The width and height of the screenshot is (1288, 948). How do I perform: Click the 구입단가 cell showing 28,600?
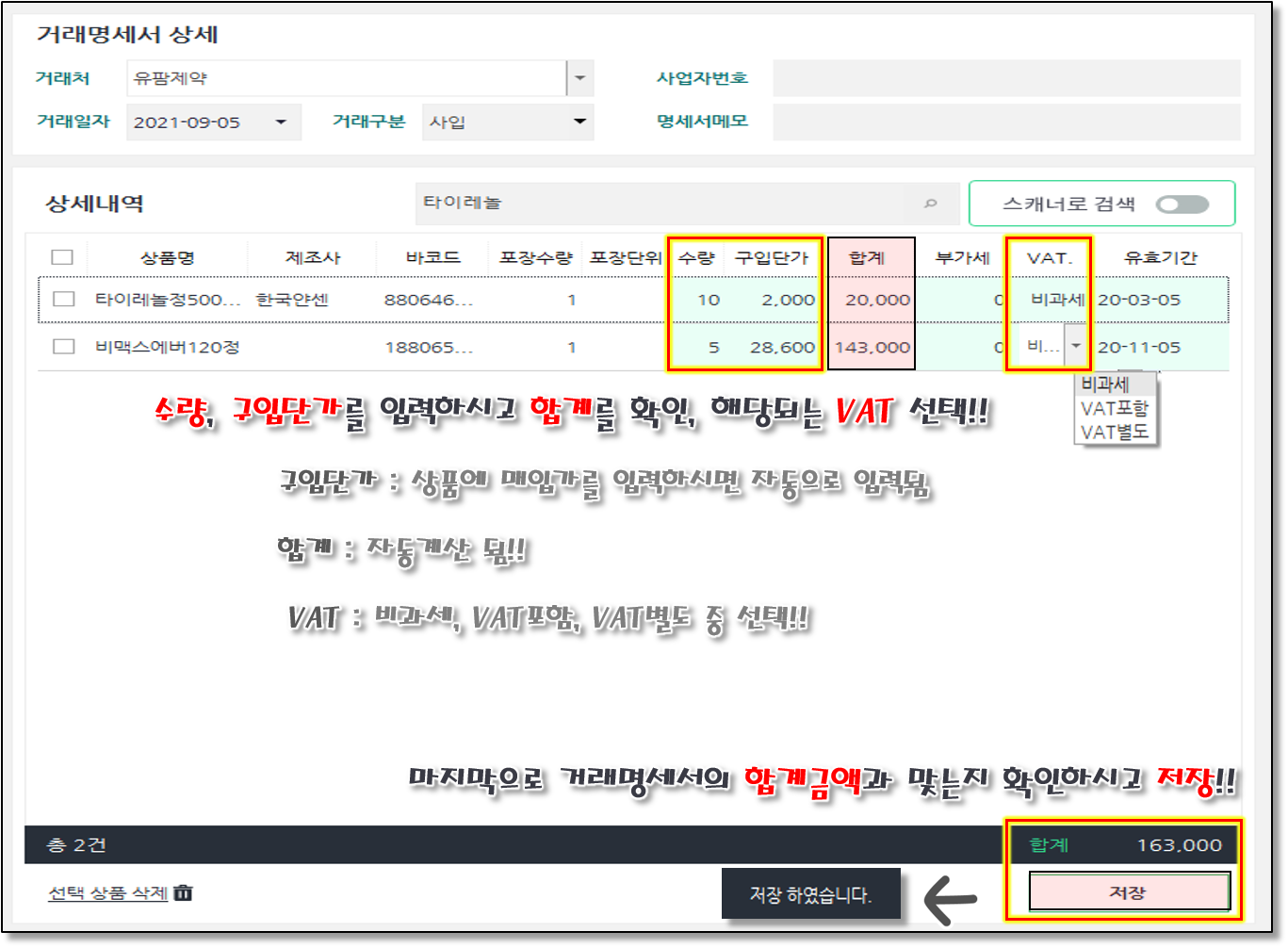point(781,347)
